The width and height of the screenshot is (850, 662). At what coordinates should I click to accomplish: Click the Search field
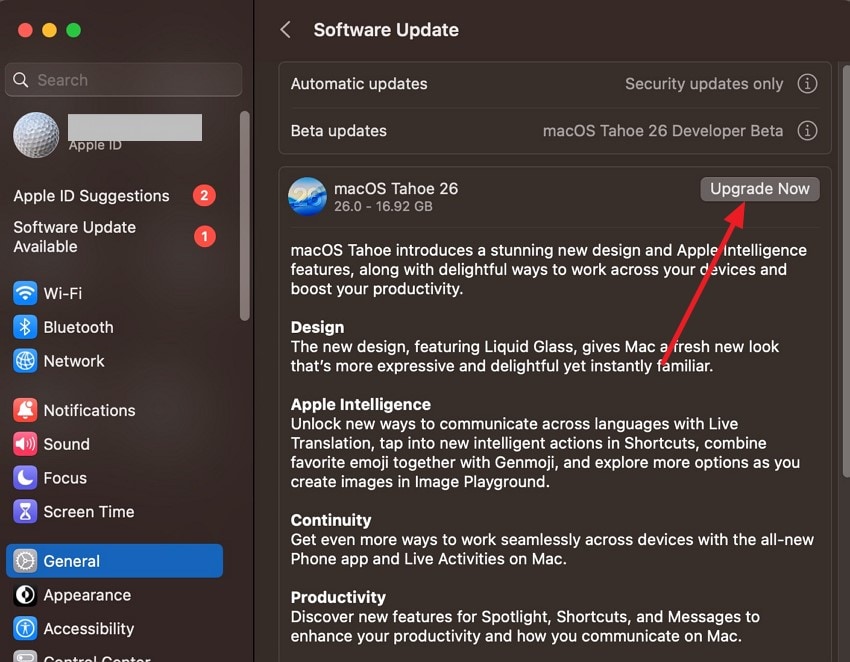(x=124, y=80)
